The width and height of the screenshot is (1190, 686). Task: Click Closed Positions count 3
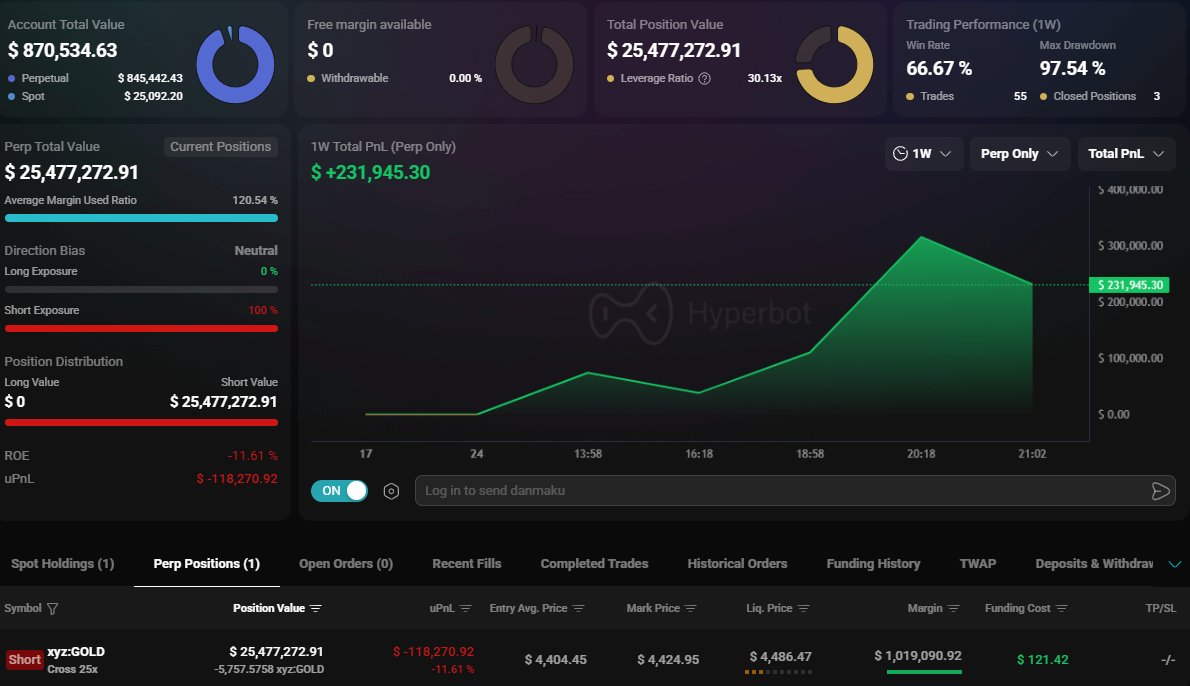point(1157,96)
